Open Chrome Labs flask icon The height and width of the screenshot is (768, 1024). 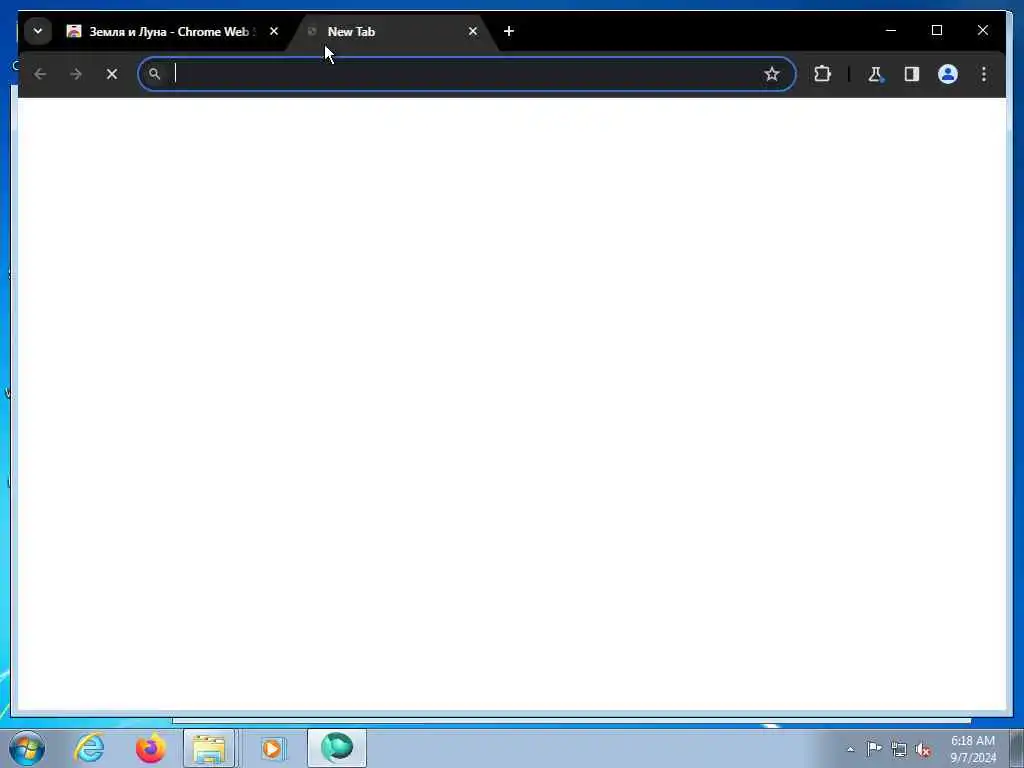[x=875, y=74]
